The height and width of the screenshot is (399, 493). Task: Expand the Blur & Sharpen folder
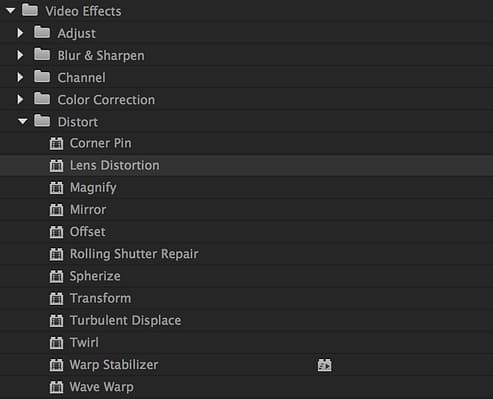coord(20,55)
